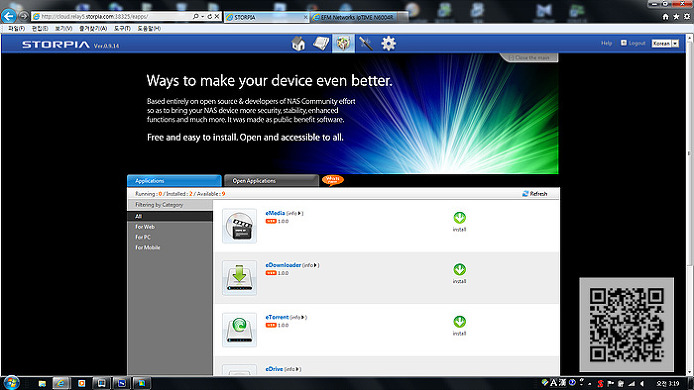694x390 pixels.
Task: Open the tools wand icon in header
Action: 366,43
